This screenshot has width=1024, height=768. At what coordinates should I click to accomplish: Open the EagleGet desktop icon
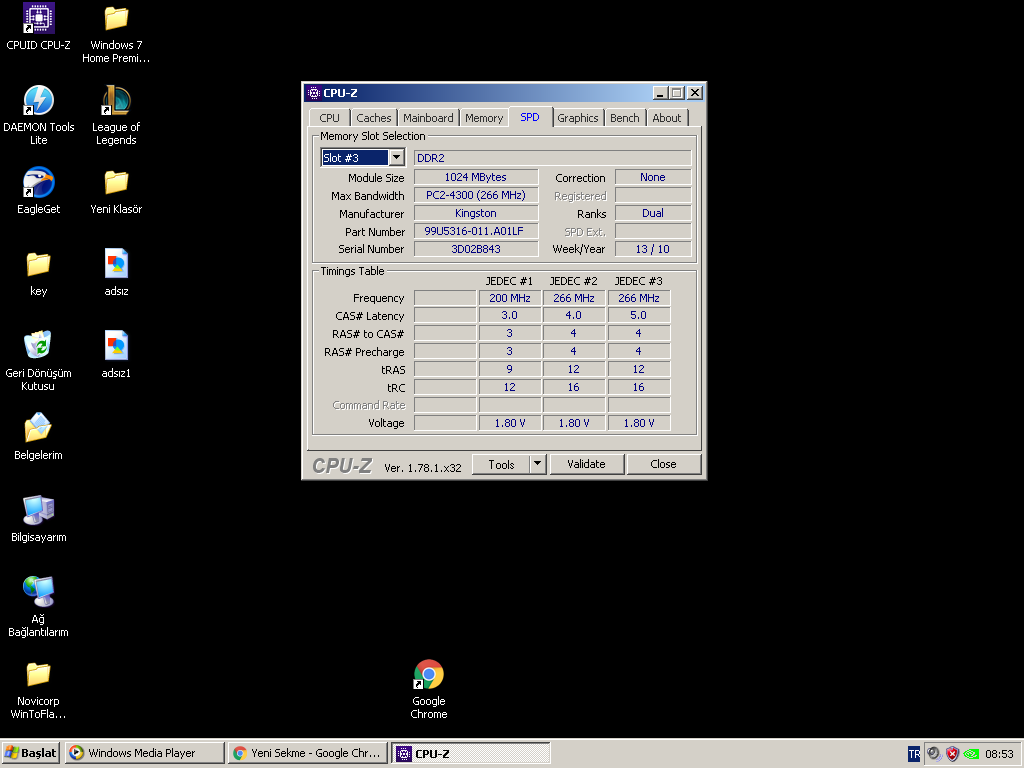pos(38,183)
